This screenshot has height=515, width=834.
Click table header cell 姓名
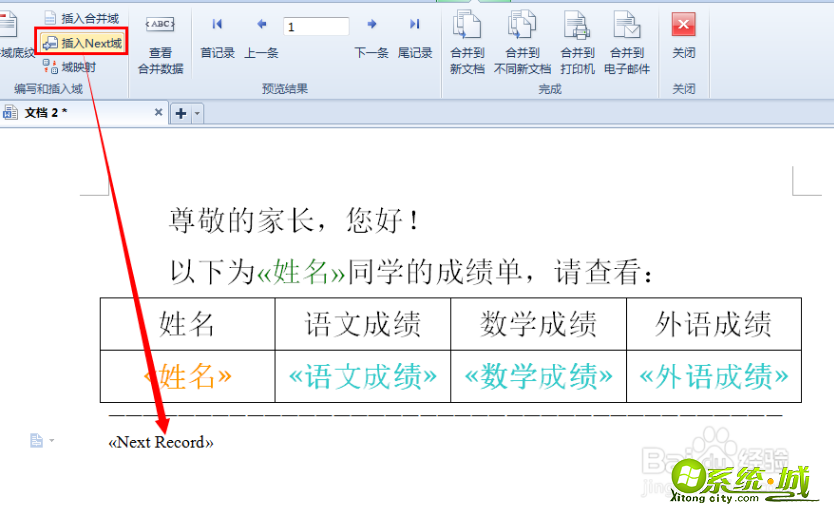[187, 324]
